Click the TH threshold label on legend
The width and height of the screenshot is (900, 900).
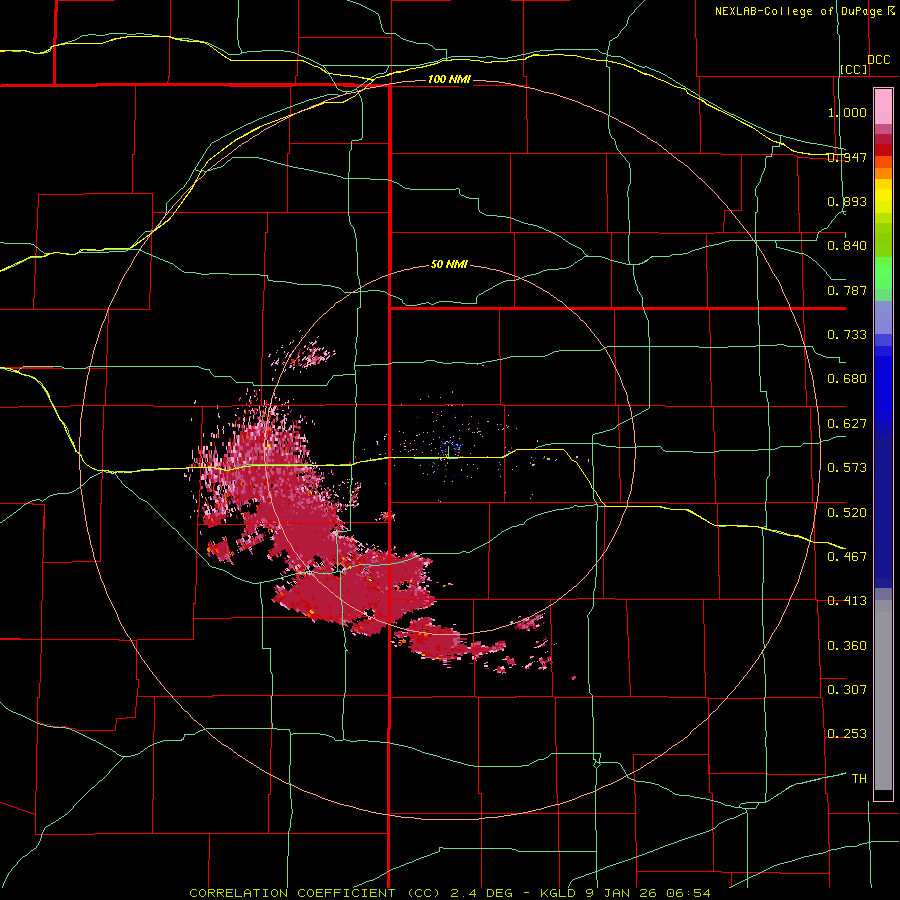coord(859,779)
